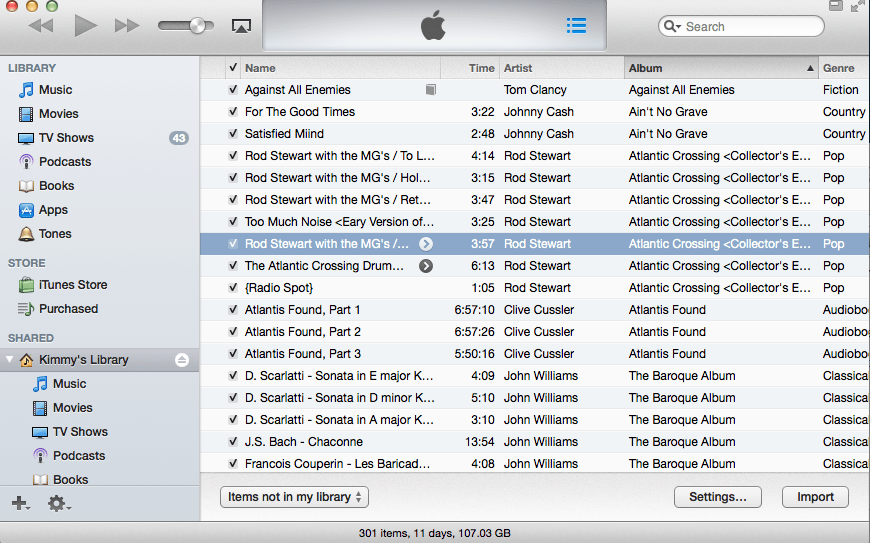Sort by the Time column header
870x543 pixels.
(470, 68)
